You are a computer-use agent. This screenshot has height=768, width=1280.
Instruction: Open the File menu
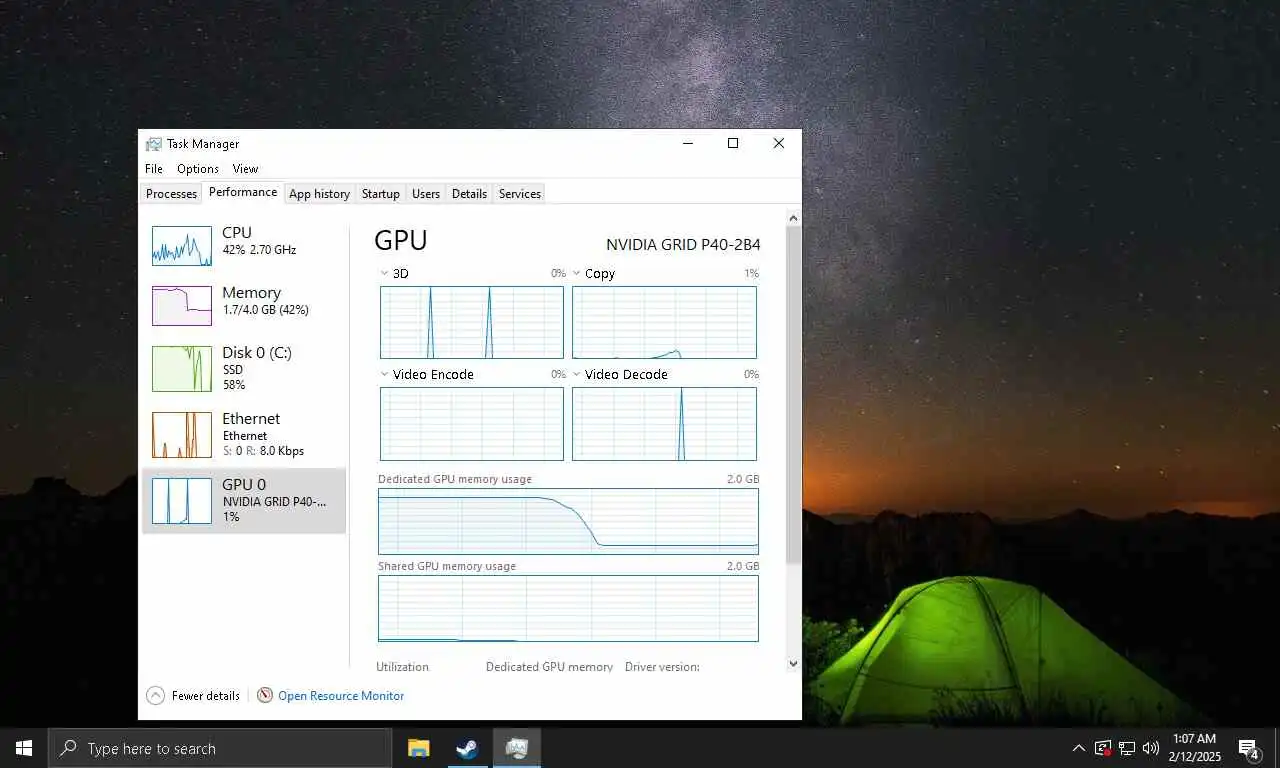[x=154, y=169]
